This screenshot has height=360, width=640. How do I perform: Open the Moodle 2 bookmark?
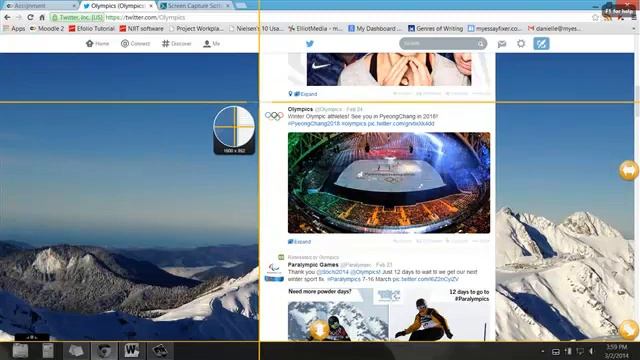pos(47,29)
